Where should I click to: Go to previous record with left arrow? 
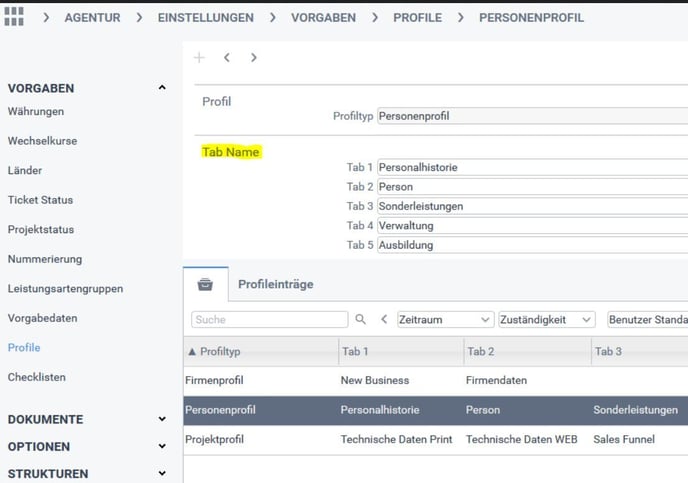227,58
